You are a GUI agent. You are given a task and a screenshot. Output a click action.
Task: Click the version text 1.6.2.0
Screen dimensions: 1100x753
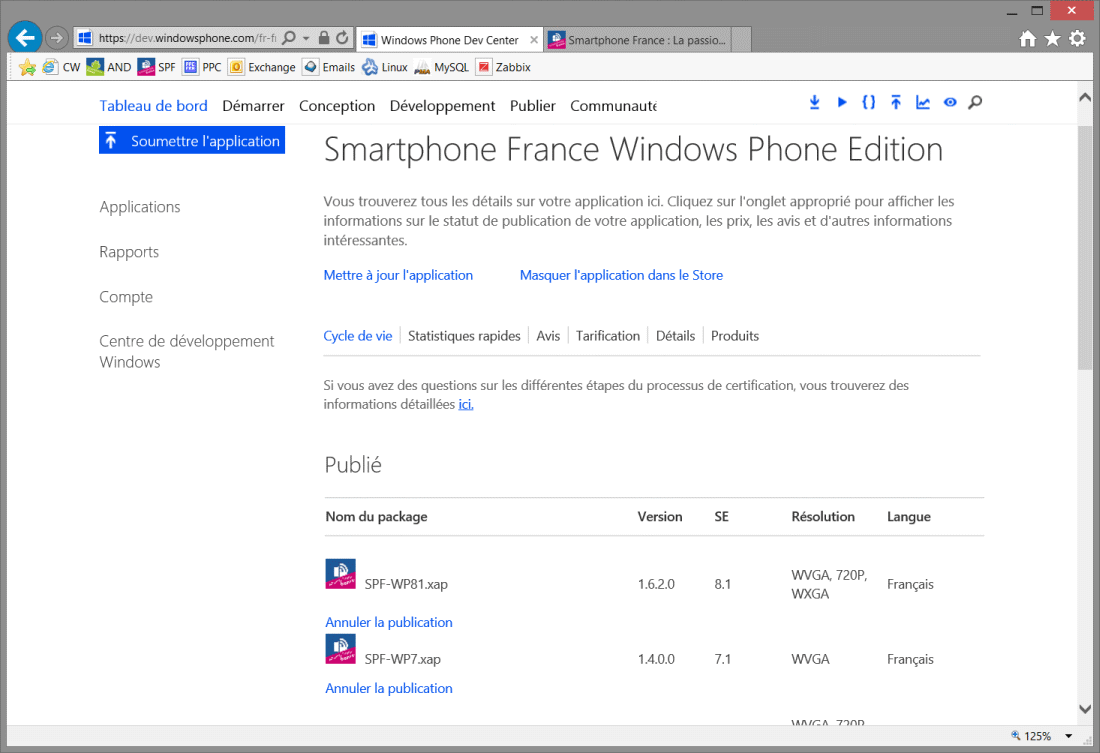tap(656, 584)
